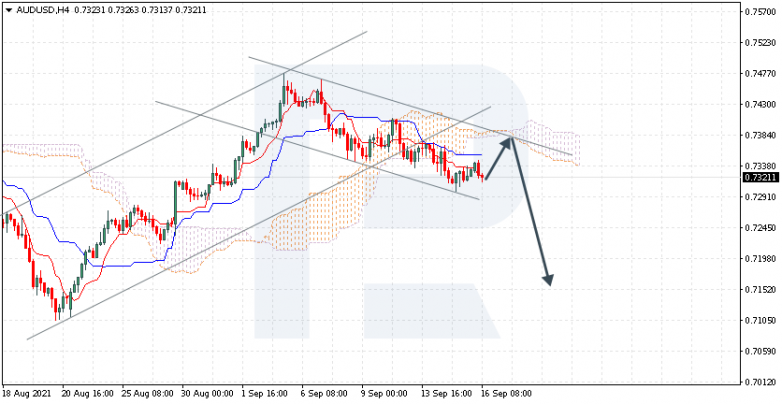Click price axis label 0.75700
The height and width of the screenshot is (404, 782).
[x=761, y=12]
